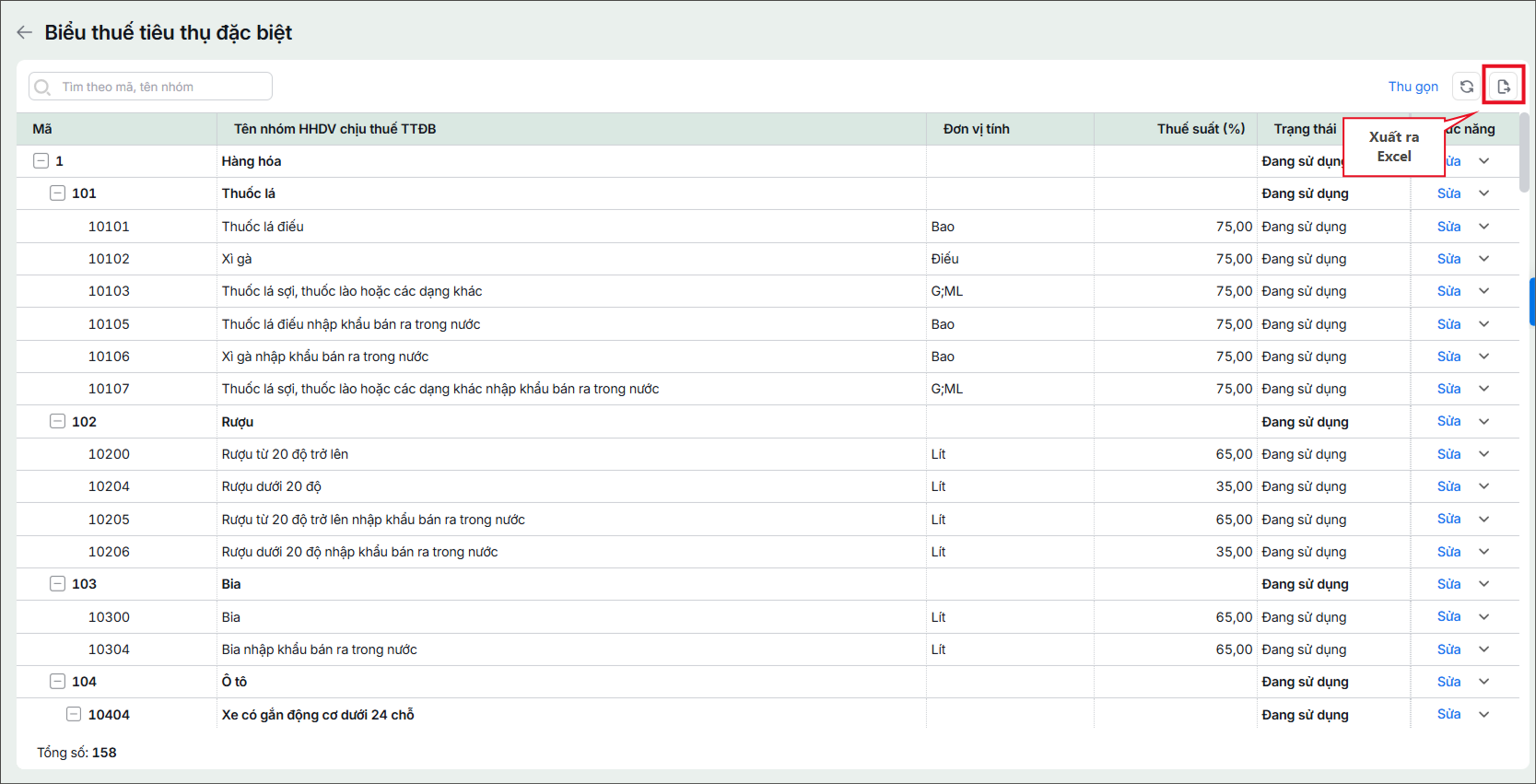This screenshot has width=1536, height=784.
Task: Click the refresh icon in the toolbar
Action: coord(1467,87)
